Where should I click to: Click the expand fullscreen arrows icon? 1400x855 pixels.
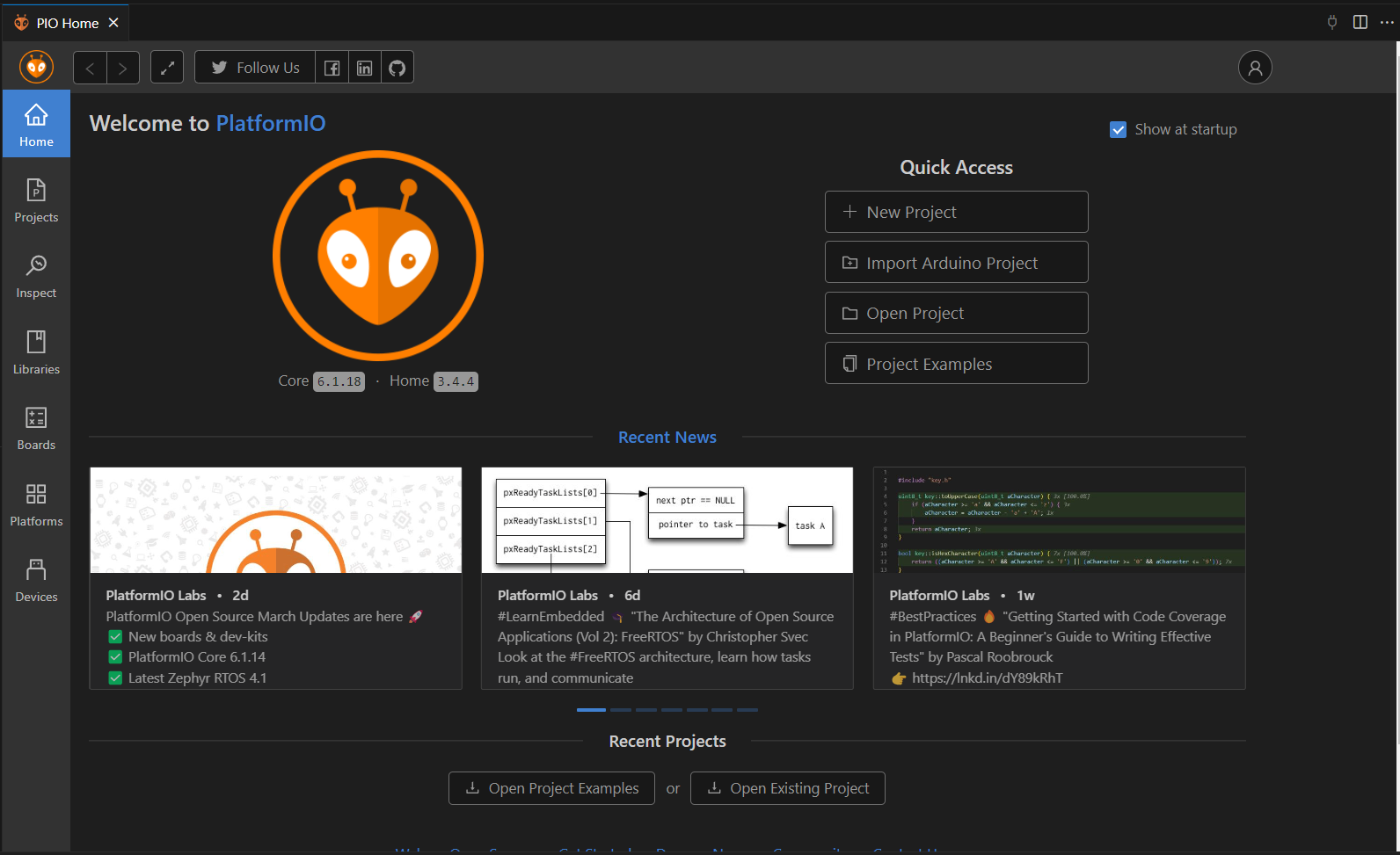(167, 68)
